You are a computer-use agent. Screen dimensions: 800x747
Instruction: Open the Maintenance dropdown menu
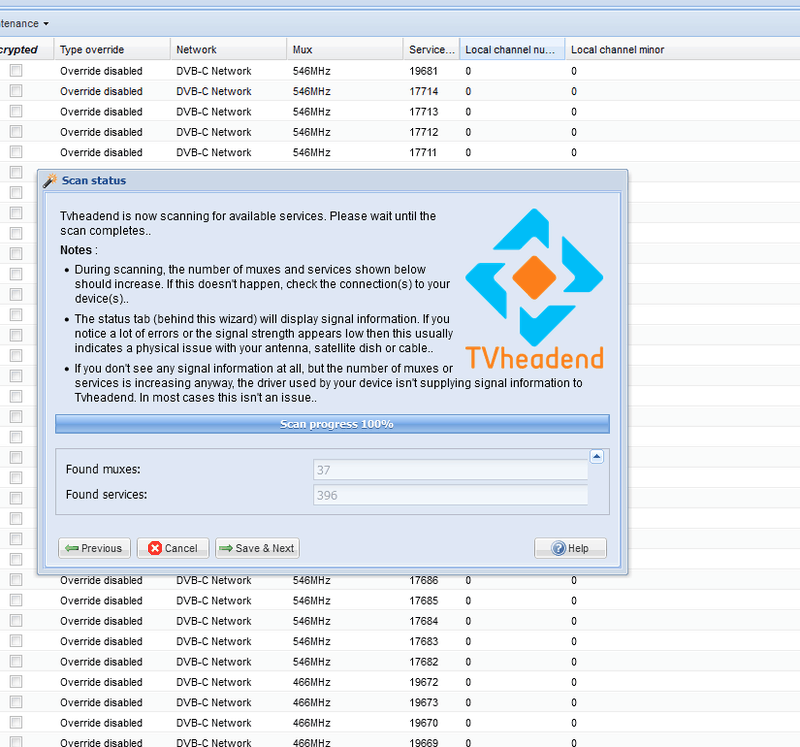point(24,23)
